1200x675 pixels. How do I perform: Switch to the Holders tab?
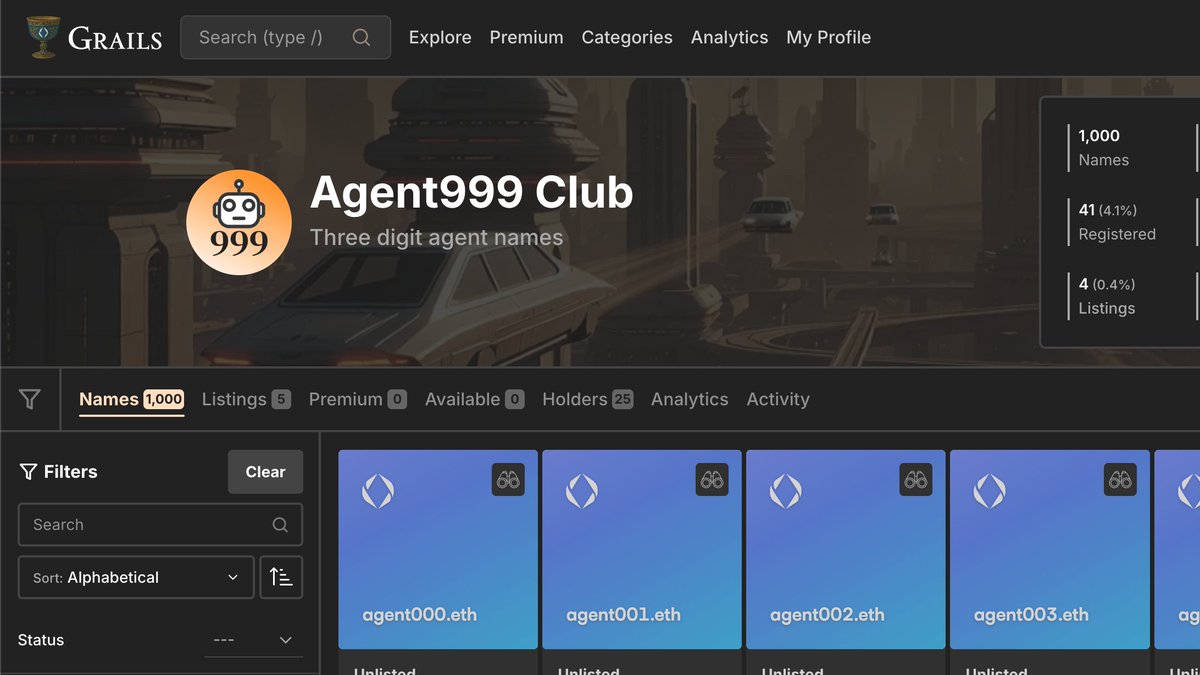click(x=587, y=399)
